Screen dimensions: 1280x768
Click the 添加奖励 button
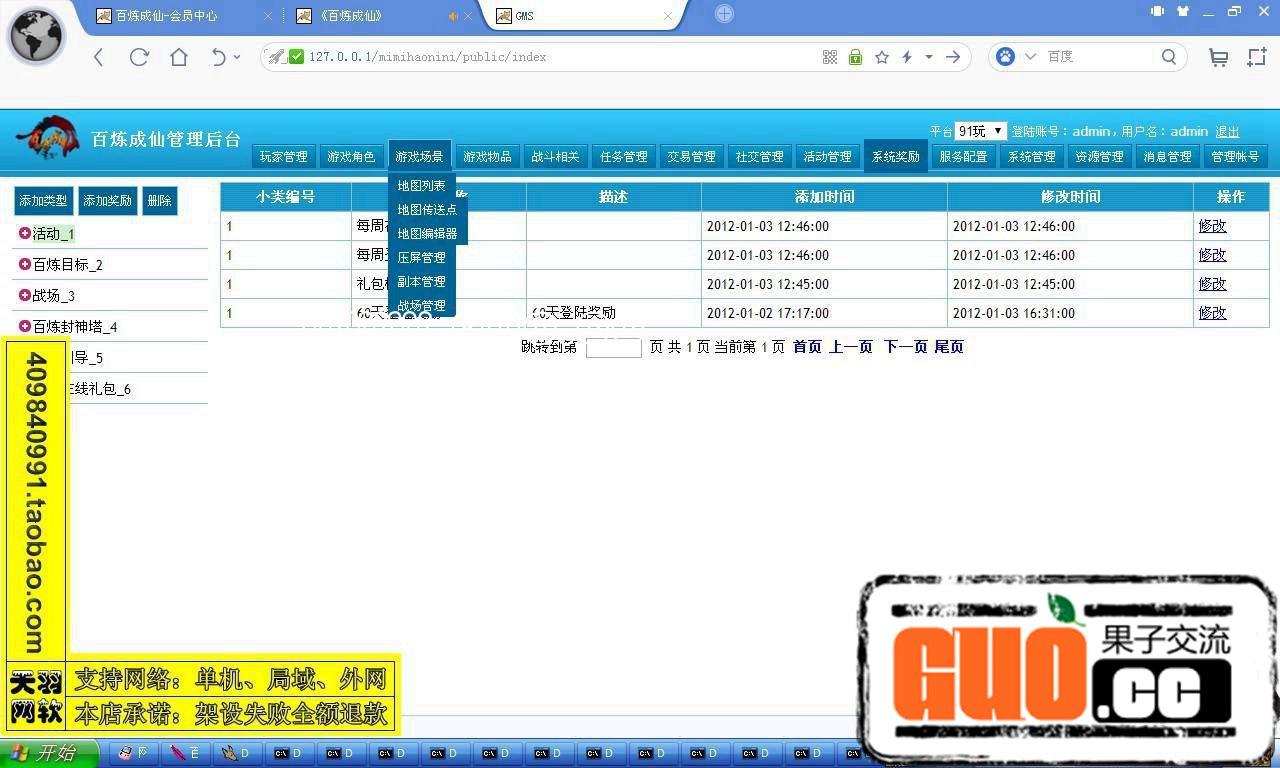[107, 201]
